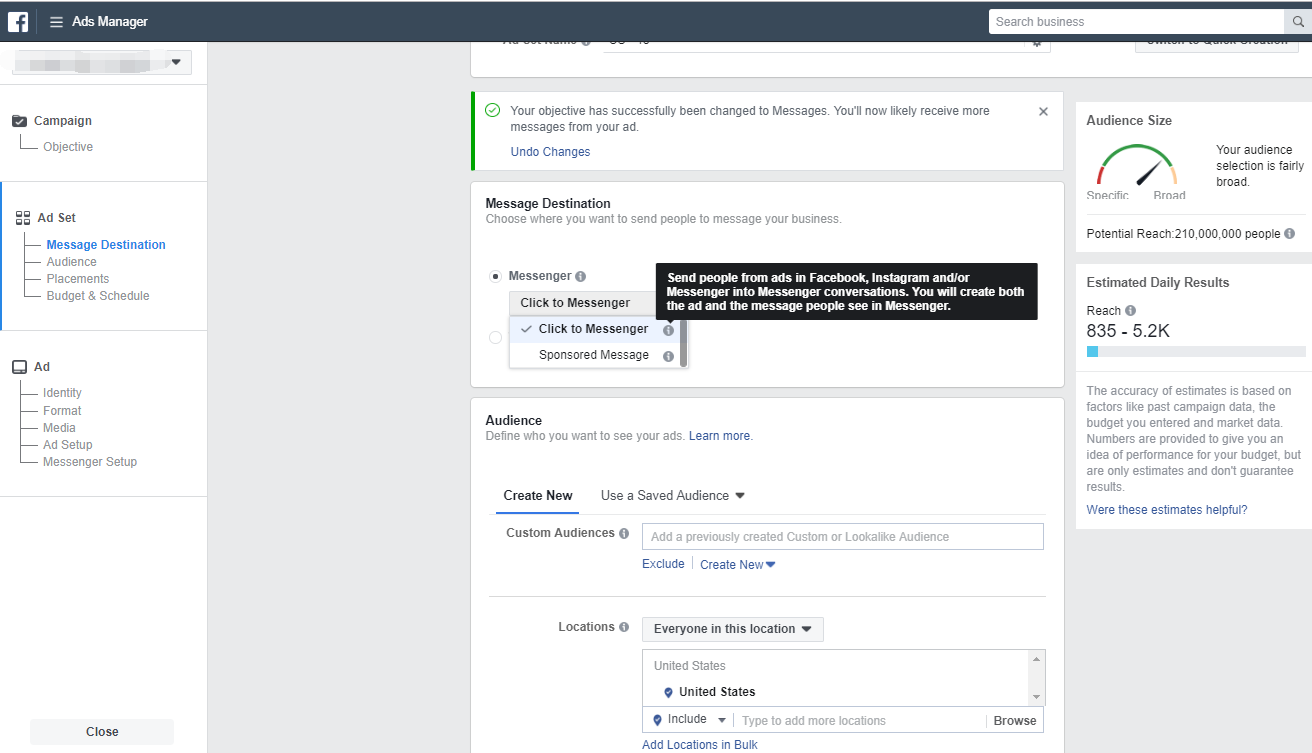Viewport: 1312px width, 753px height.
Task: Click the search magnifier icon
Action: 1297,22
